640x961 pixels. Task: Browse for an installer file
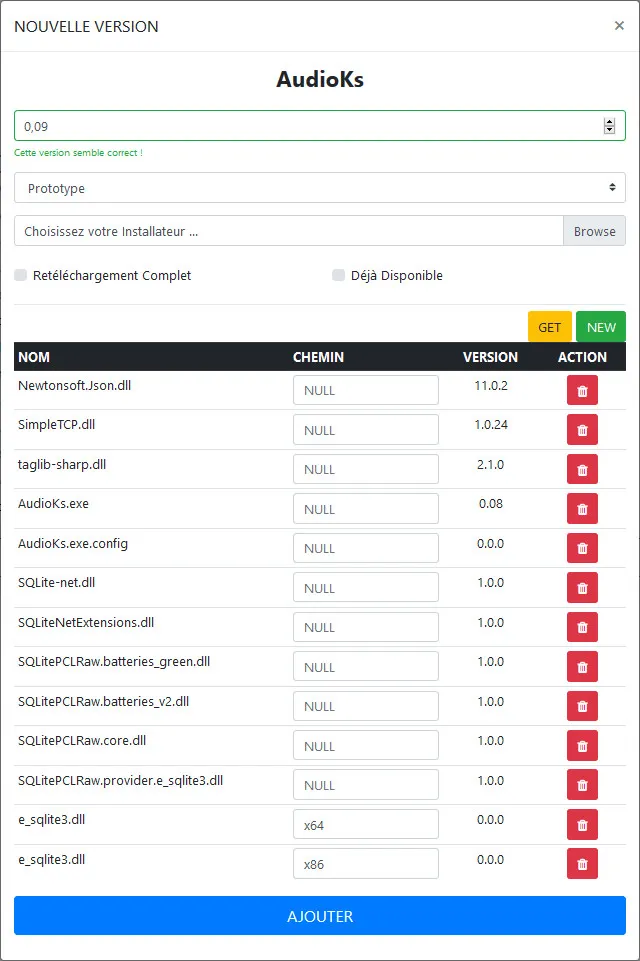pos(594,230)
